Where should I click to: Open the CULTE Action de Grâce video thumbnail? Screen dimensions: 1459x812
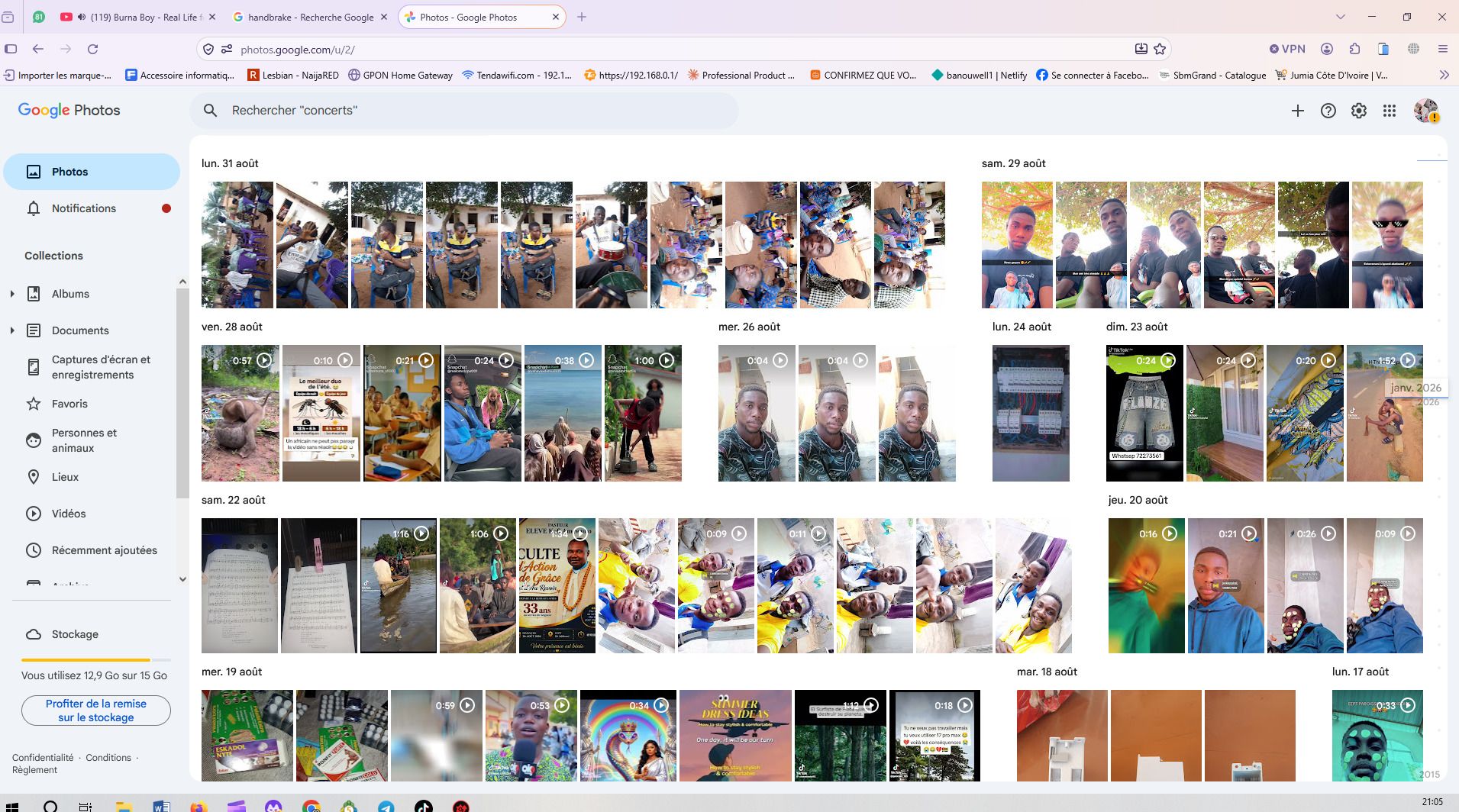point(557,585)
